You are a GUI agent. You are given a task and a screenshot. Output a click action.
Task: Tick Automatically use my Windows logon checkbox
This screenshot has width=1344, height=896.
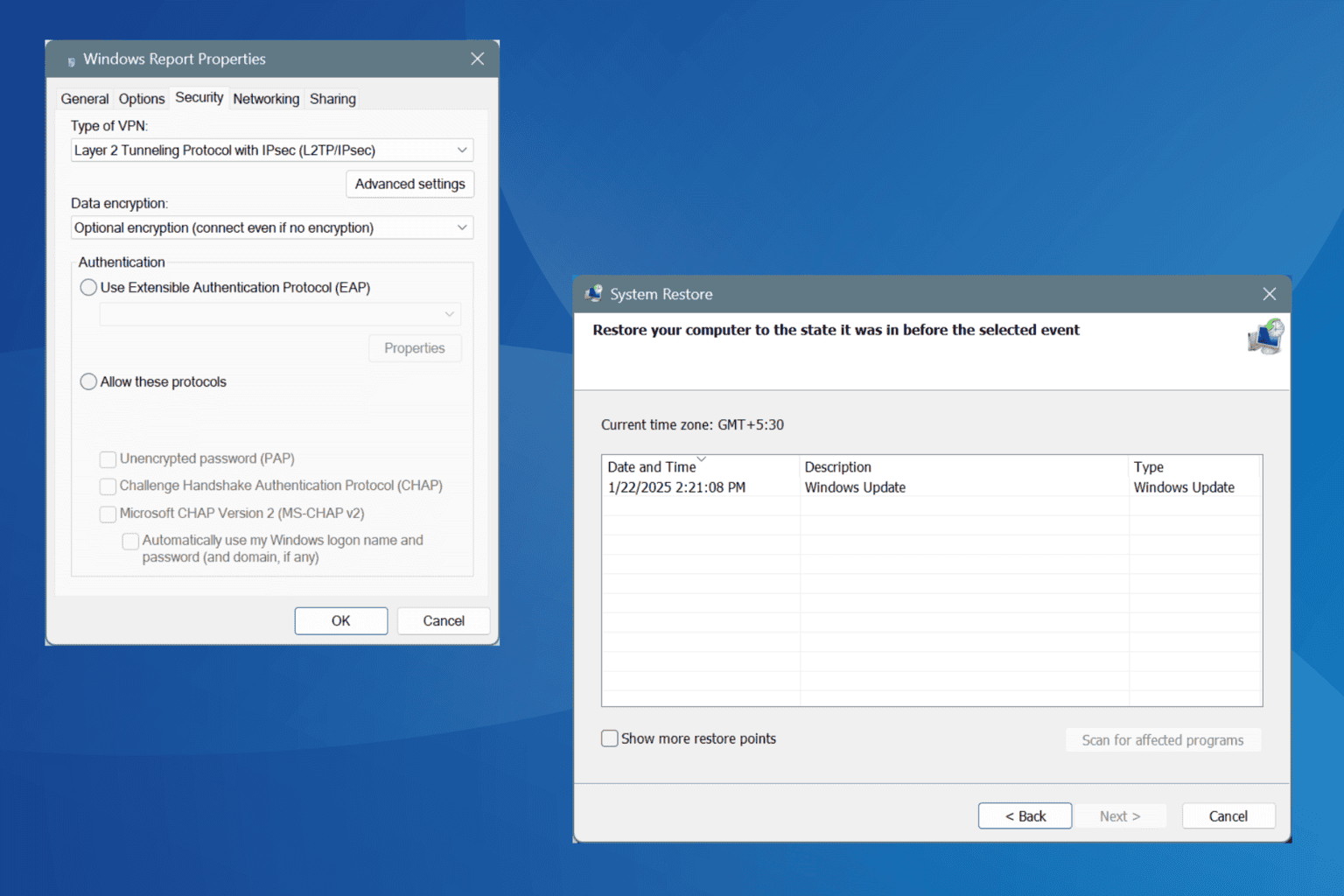point(130,542)
